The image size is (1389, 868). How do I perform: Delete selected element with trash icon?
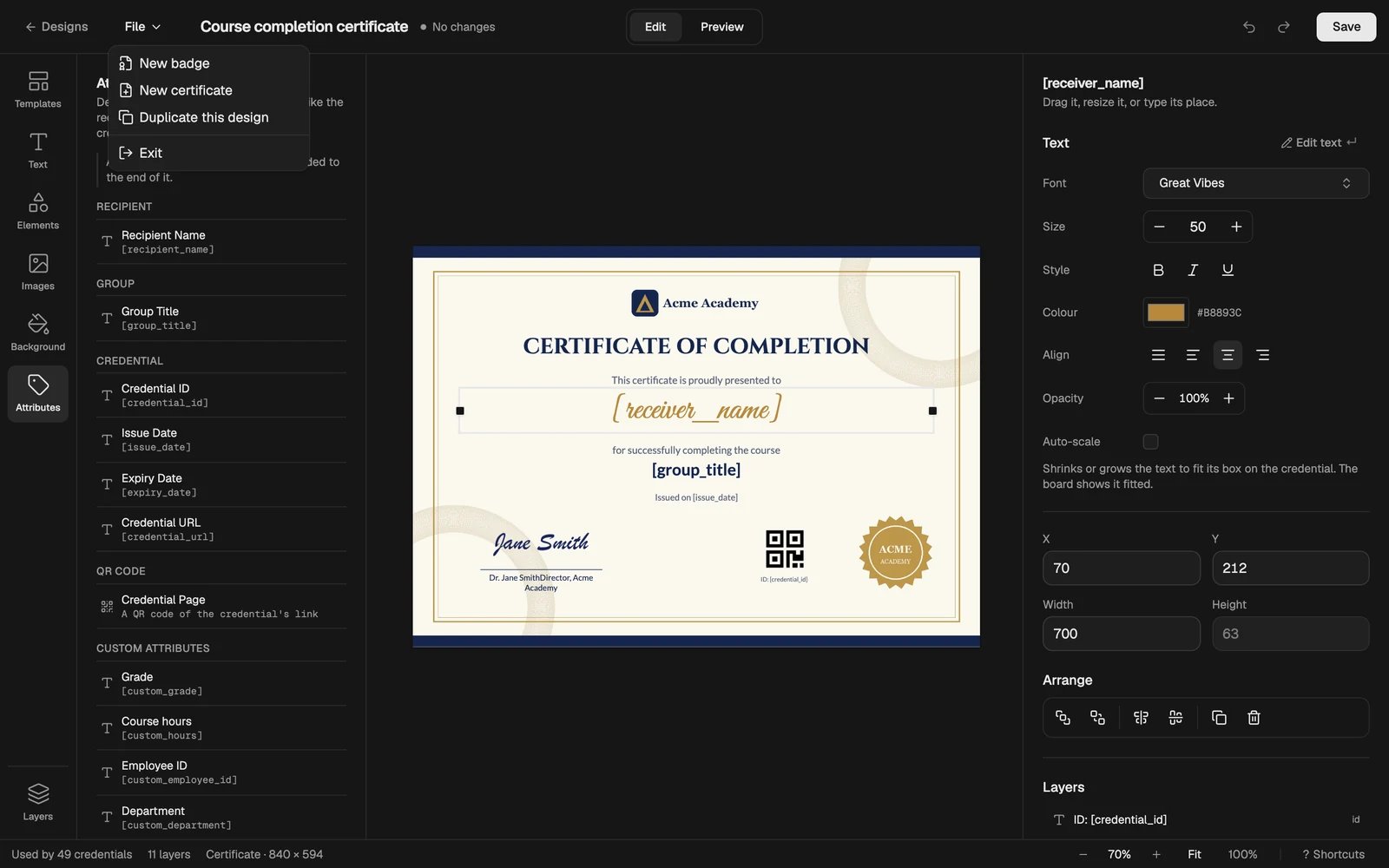coord(1254,718)
